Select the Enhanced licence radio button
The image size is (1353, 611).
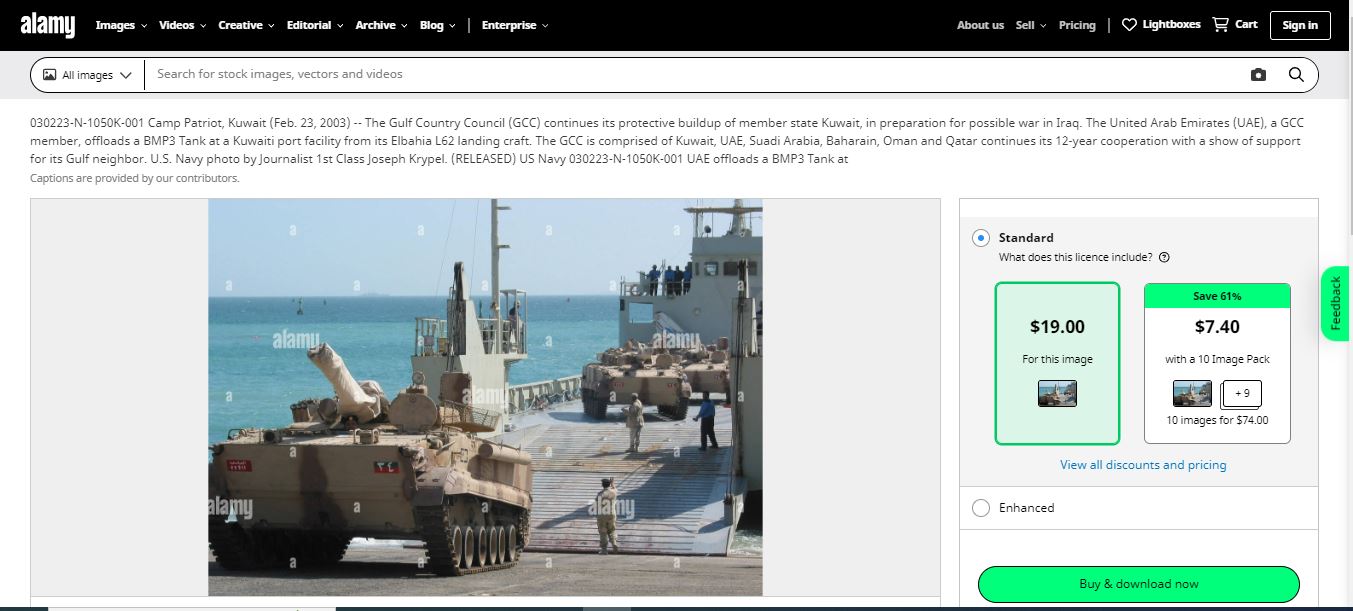click(x=981, y=508)
